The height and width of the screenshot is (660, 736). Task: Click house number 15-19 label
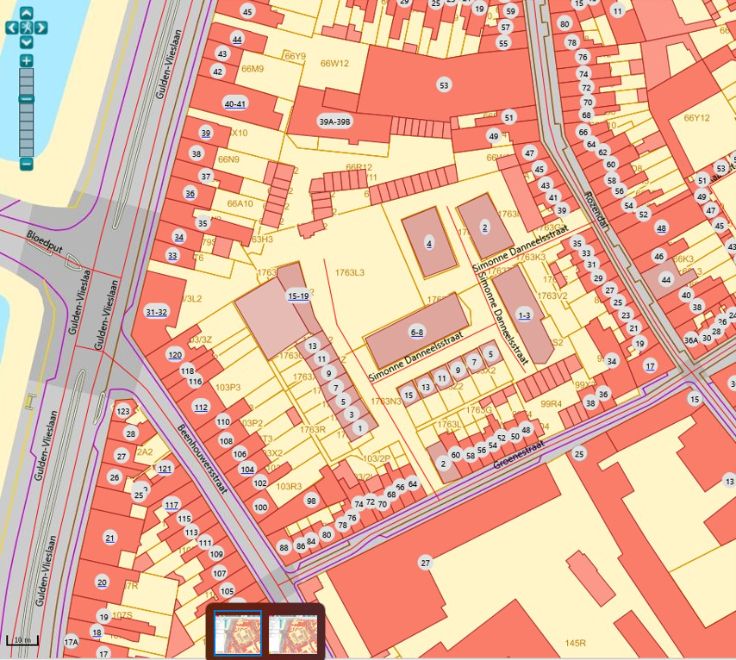coord(298,296)
